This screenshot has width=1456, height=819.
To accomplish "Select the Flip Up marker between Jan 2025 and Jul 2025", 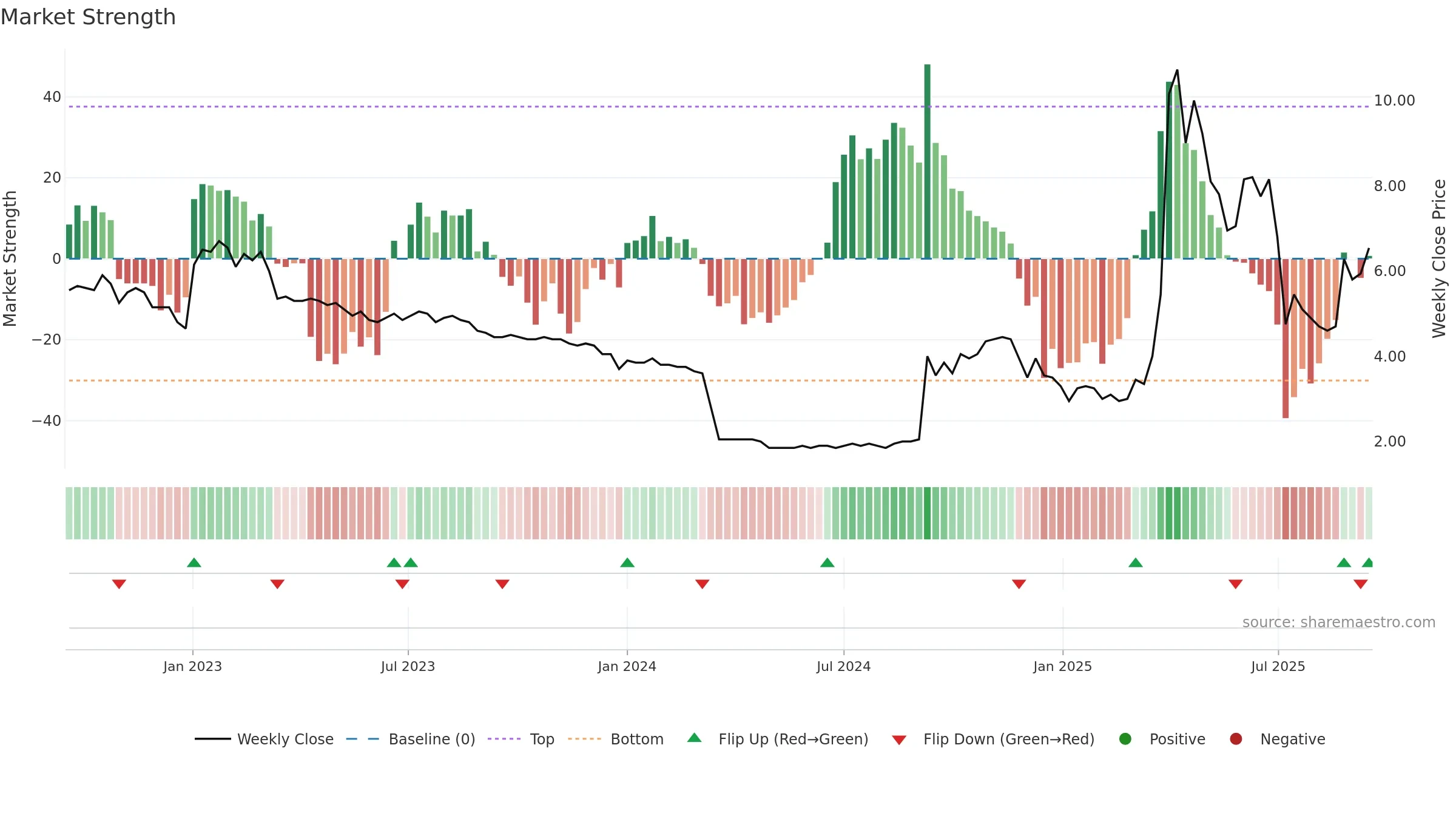I will click(x=1136, y=562).
